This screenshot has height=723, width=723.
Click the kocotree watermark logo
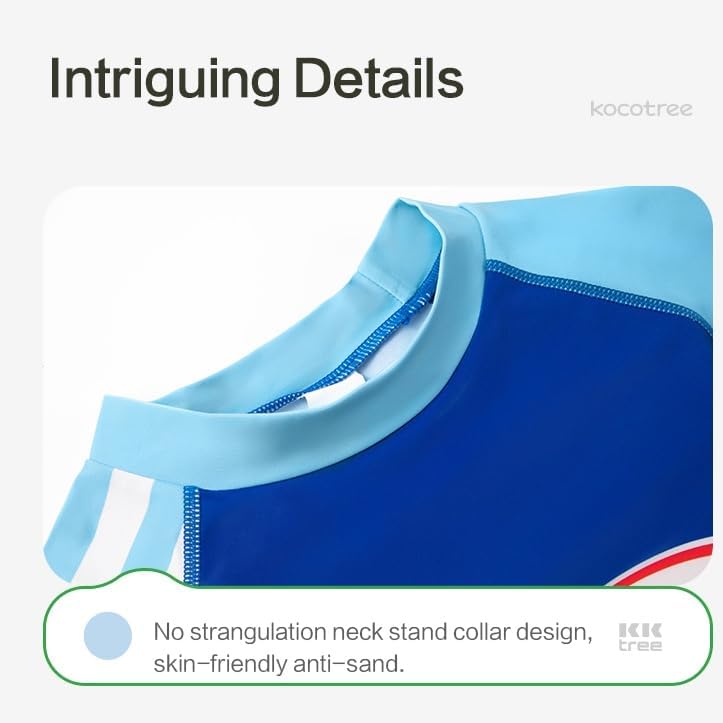[x=641, y=109]
